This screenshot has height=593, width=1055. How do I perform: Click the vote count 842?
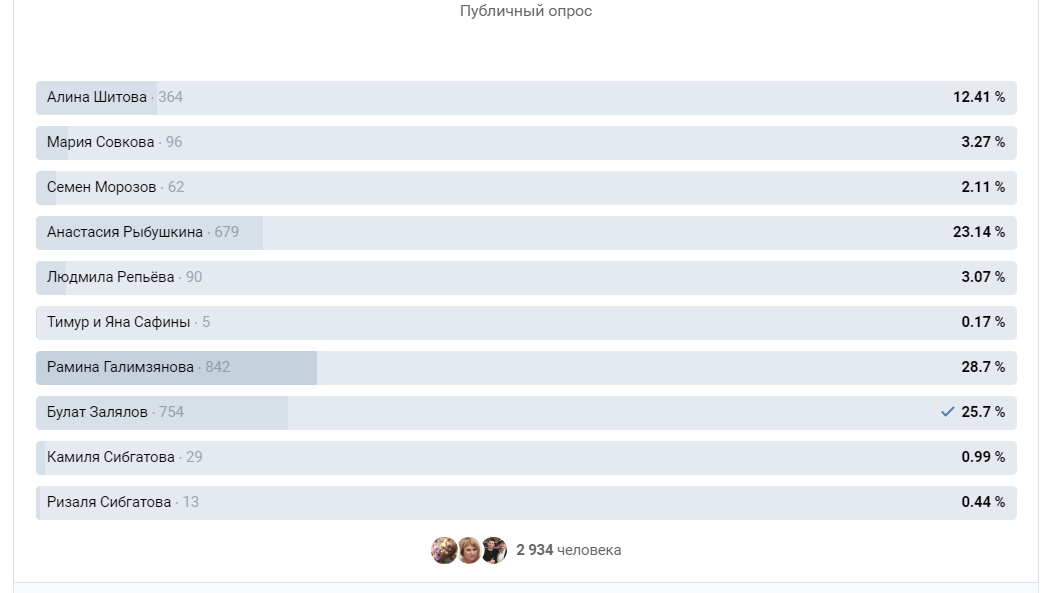(218, 367)
